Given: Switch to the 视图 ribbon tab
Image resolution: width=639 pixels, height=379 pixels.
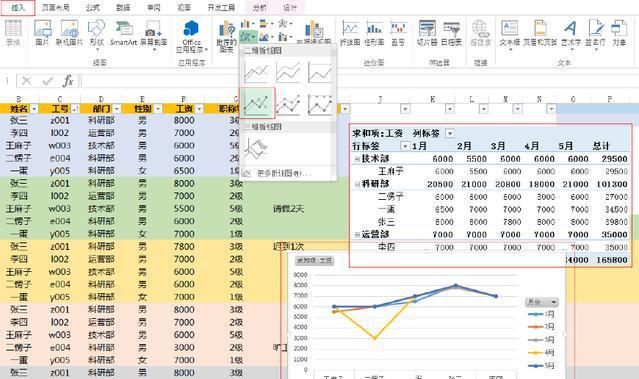Looking at the screenshot, I should pos(184,7).
